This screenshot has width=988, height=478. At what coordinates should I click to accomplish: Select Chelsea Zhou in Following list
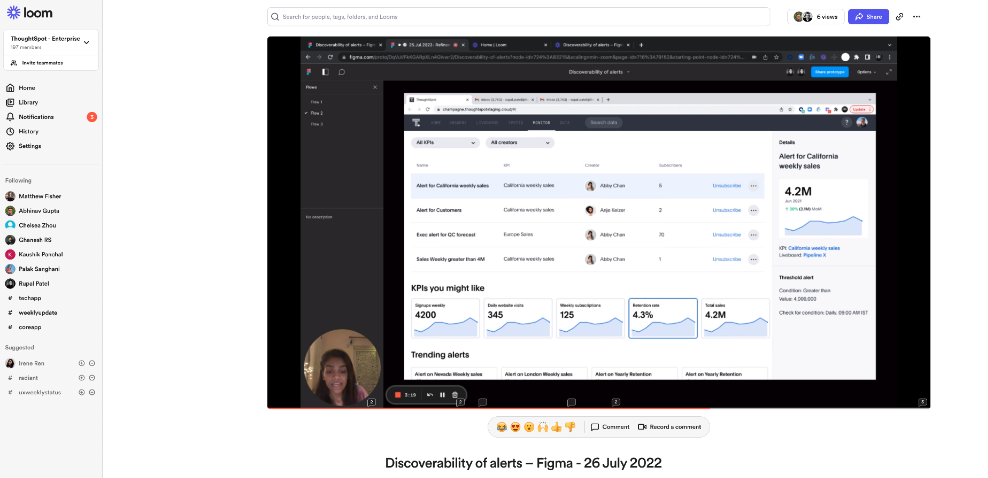tap(37, 225)
